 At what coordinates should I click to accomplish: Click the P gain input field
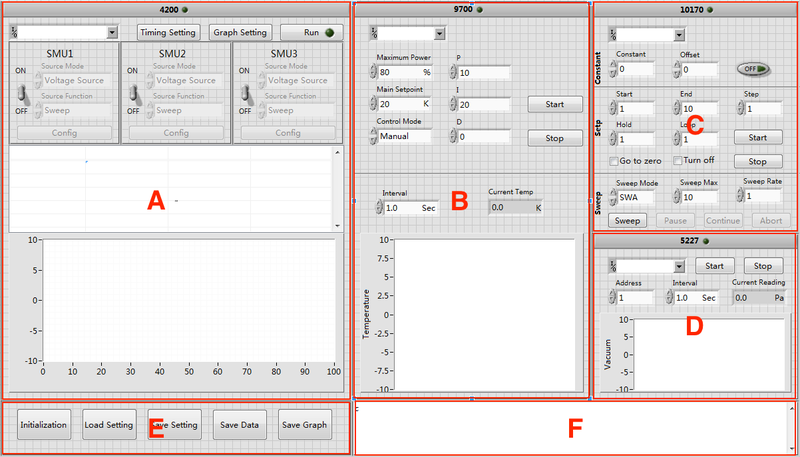(484, 73)
